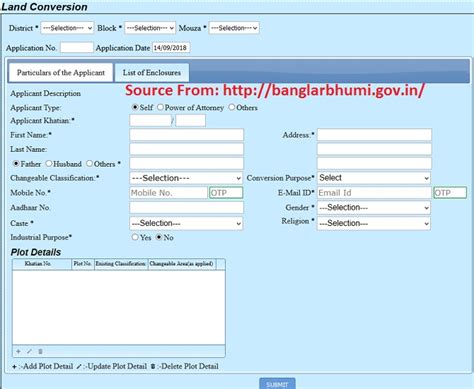Viewport: 474px width, 389px height.
Task: Focus the First Name field
Action: click(x=187, y=135)
